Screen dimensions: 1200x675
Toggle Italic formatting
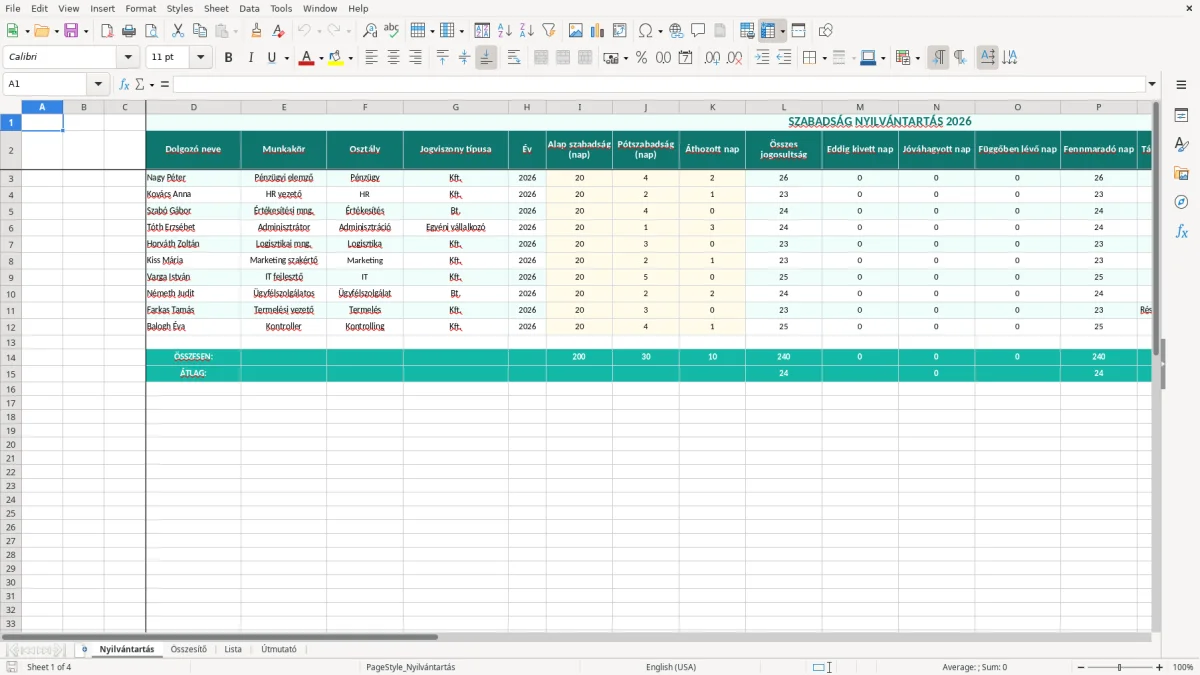[250, 58]
